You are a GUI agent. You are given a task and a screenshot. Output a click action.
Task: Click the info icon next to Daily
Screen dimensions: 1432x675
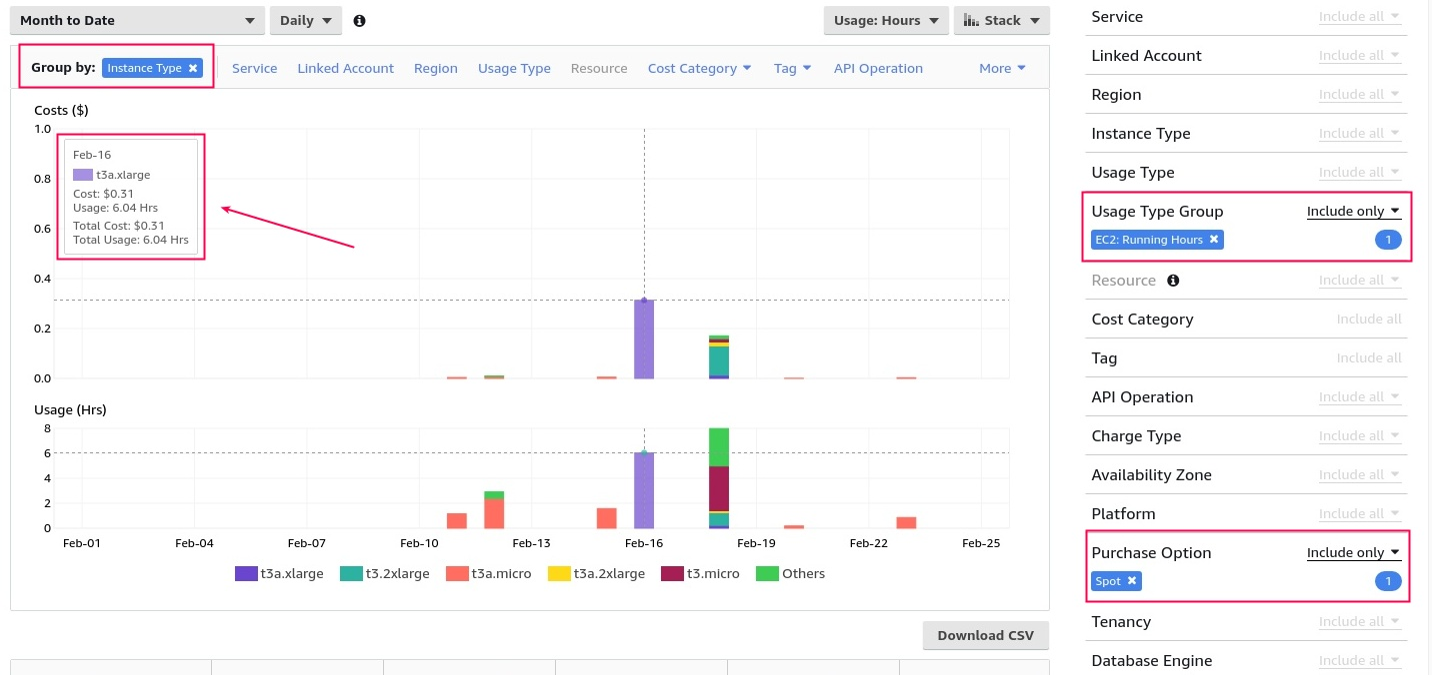tap(359, 21)
